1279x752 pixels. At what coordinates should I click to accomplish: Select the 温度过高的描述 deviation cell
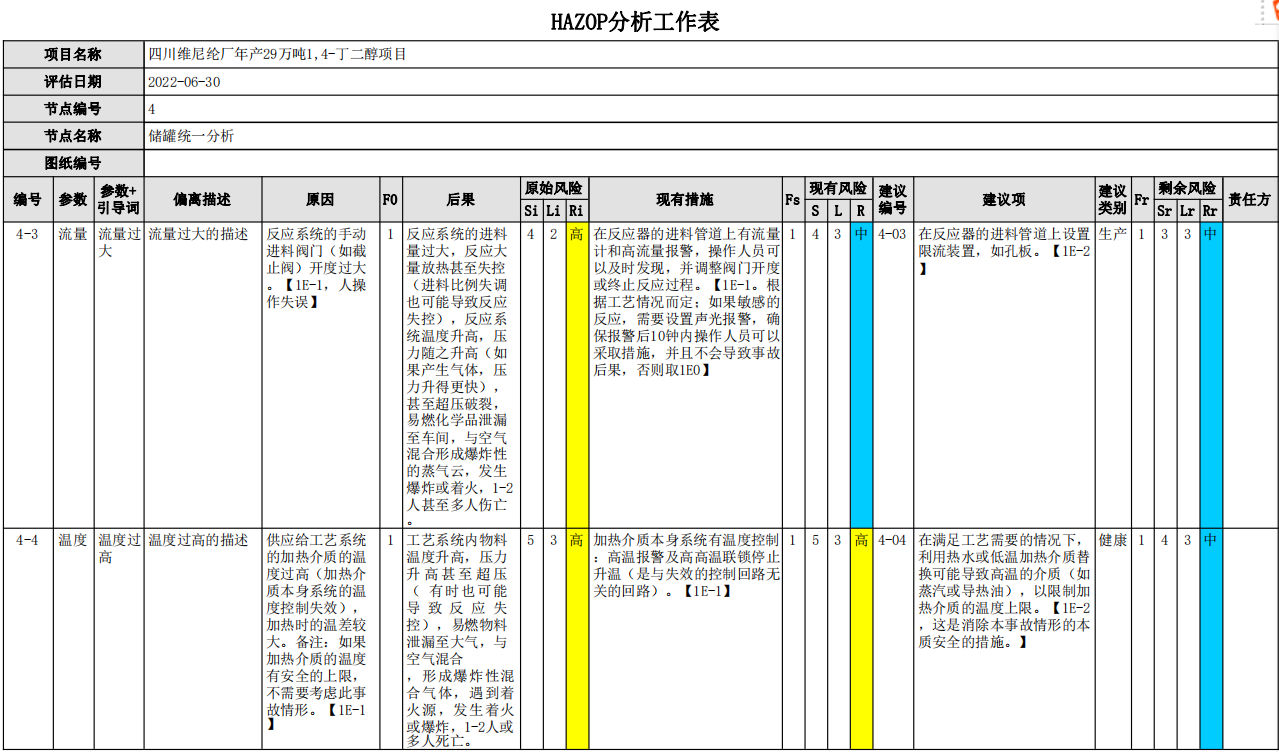(203, 639)
